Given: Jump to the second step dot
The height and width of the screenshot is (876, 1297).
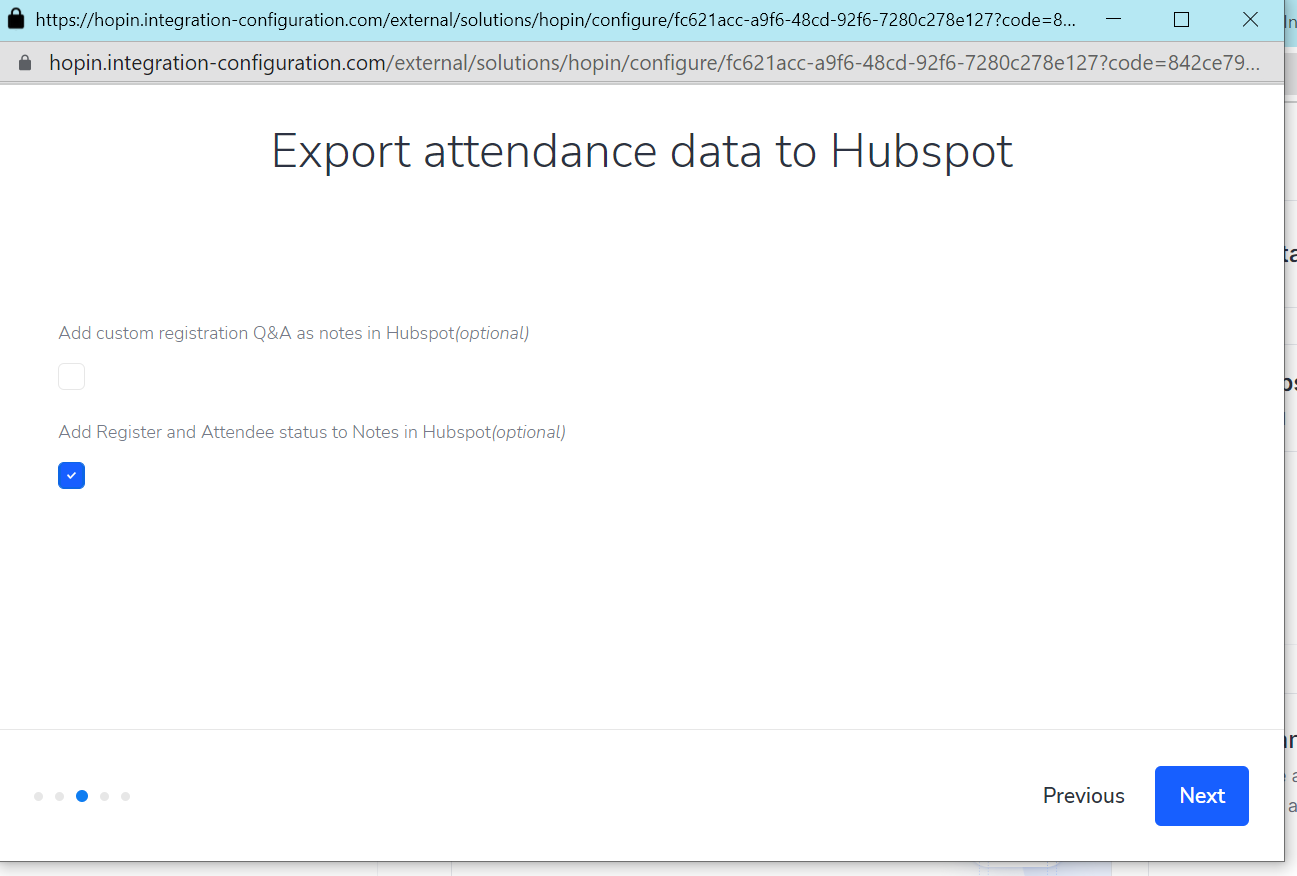Looking at the screenshot, I should [x=60, y=797].
